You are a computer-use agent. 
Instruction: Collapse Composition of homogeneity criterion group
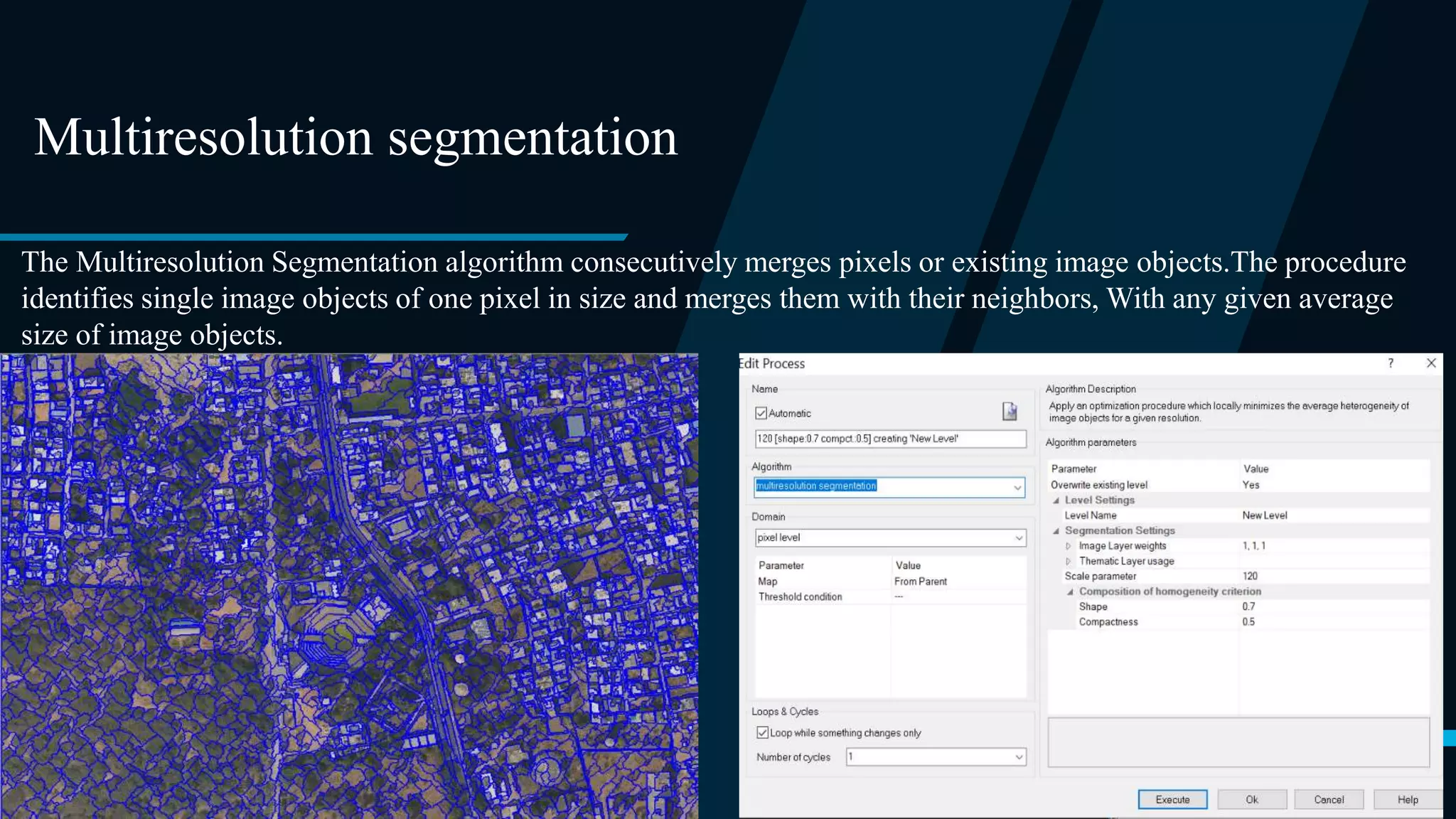(1070, 591)
